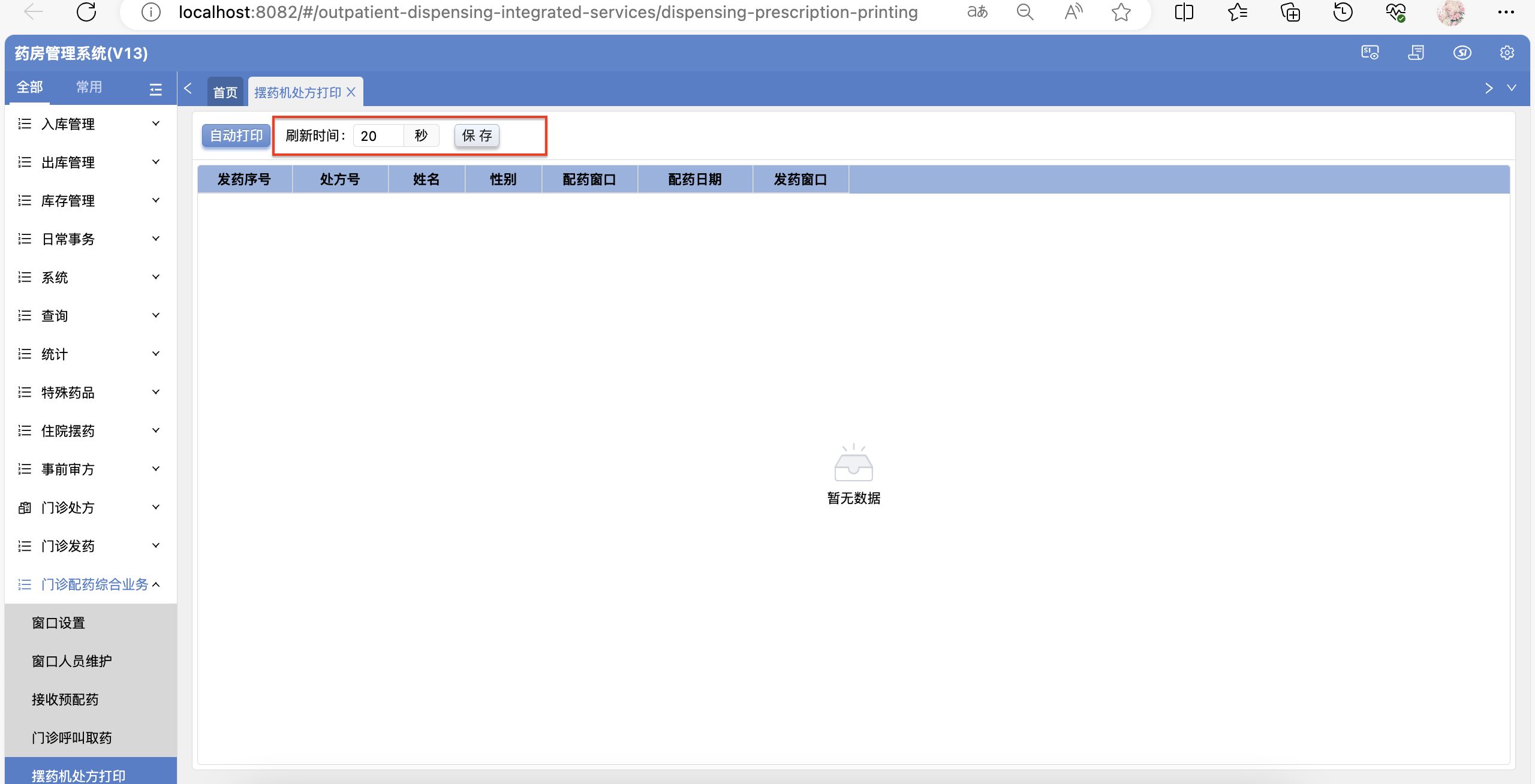Click the settings gear icon in header
1535x784 pixels.
click(x=1507, y=53)
